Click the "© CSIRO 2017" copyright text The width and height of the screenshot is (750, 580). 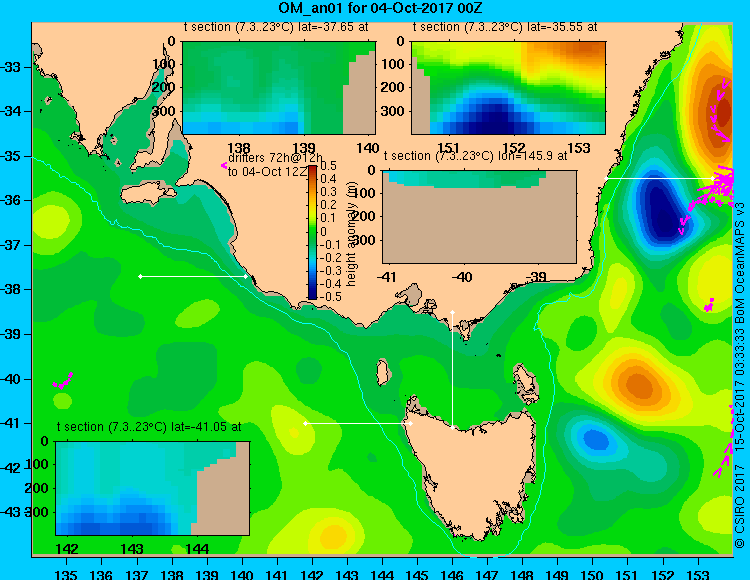(740, 505)
